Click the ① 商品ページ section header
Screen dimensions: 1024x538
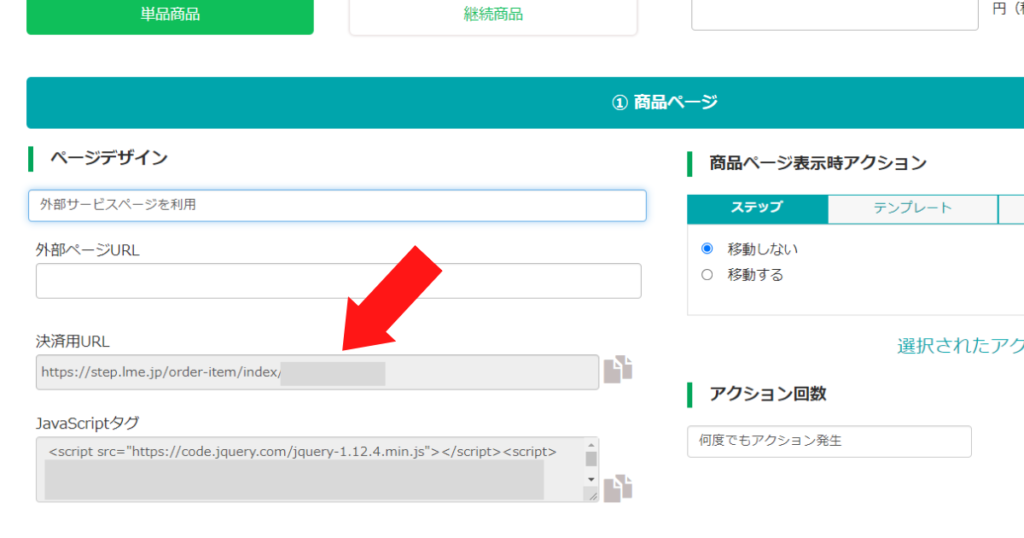click(525, 103)
